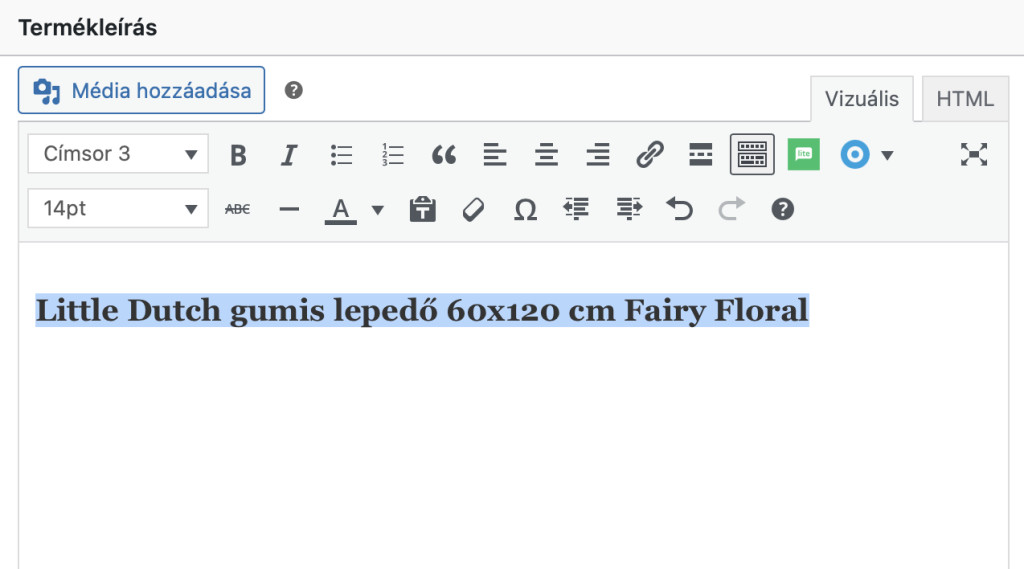Viewport: 1024px width, 569px height.
Task: Insert a numbered list
Action: [x=393, y=154]
